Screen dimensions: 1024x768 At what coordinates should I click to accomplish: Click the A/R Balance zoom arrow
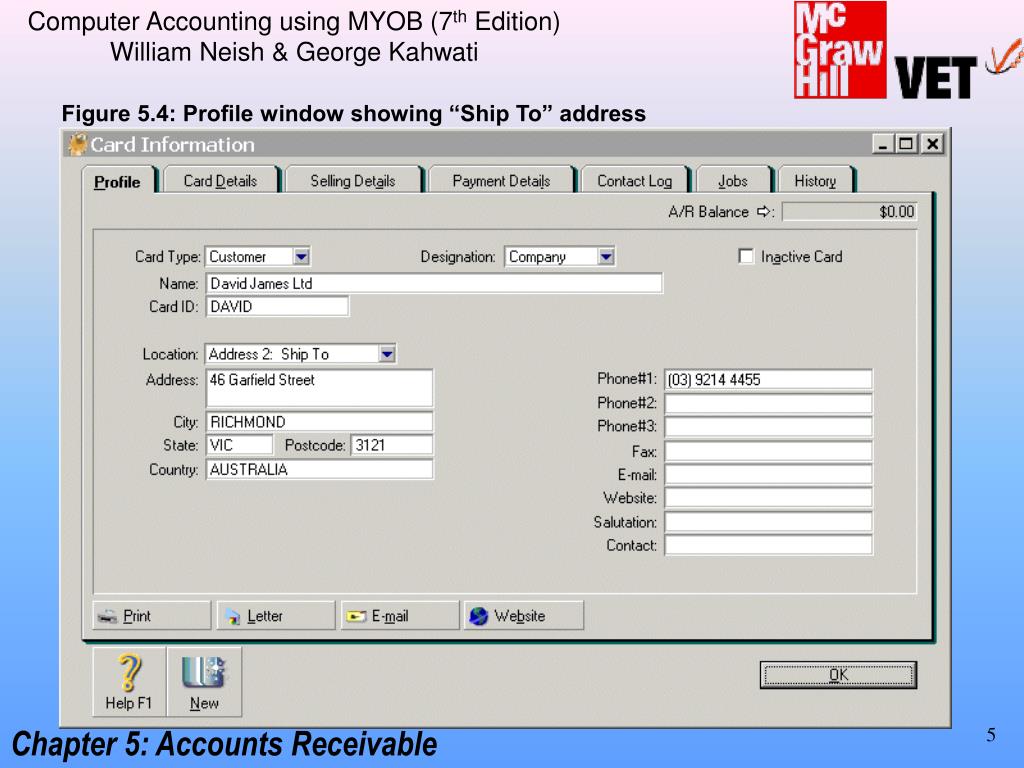tap(763, 212)
